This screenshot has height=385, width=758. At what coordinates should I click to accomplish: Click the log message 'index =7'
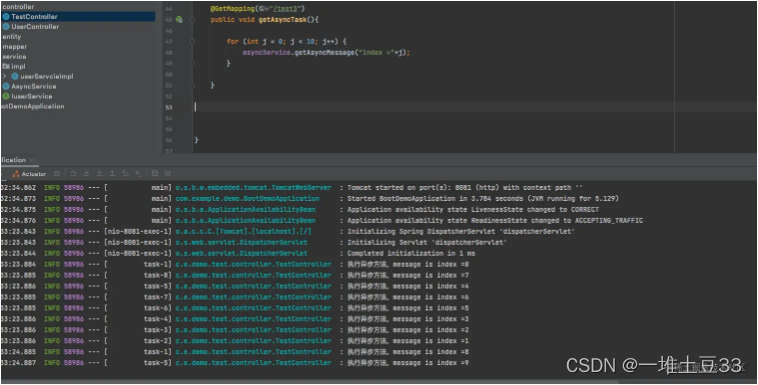click(x=408, y=275)
